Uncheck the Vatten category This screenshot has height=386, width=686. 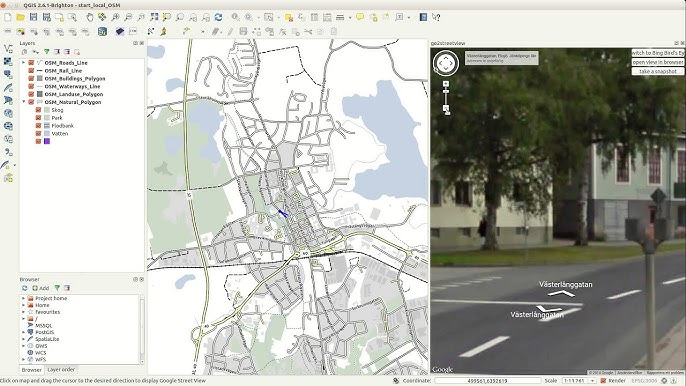click(x=38, y=133)
